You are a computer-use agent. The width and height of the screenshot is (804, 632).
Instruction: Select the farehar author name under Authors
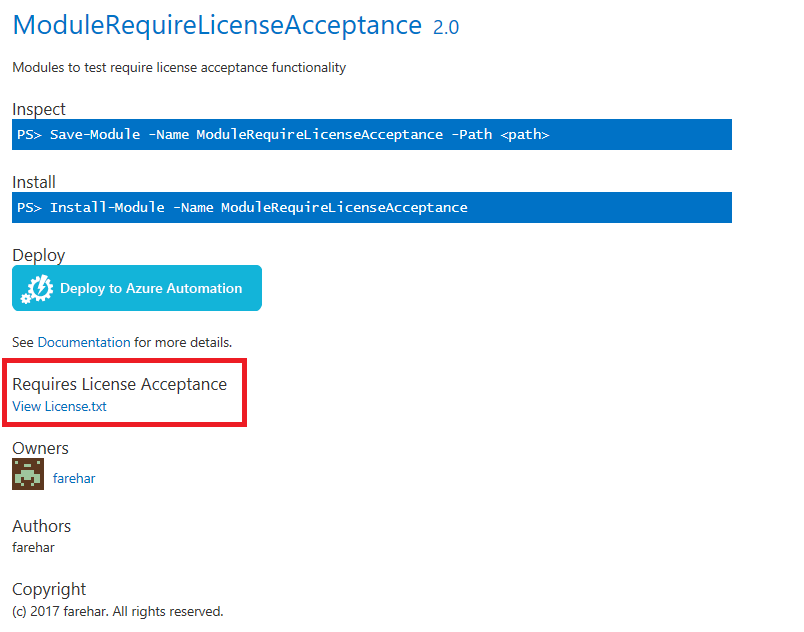[x=33, y=547]
